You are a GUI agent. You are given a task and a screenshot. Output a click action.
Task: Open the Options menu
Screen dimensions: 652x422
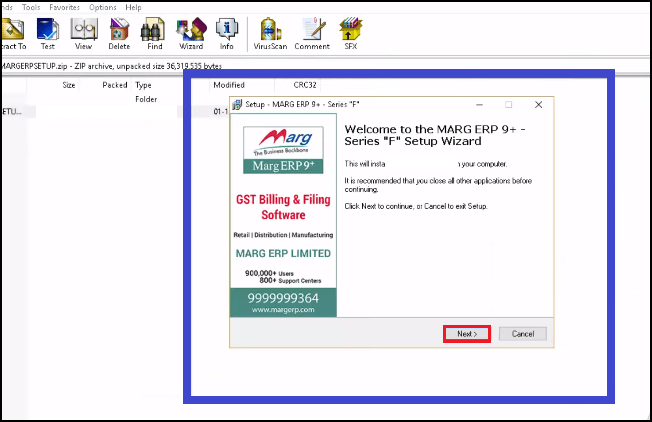(103, 7)
